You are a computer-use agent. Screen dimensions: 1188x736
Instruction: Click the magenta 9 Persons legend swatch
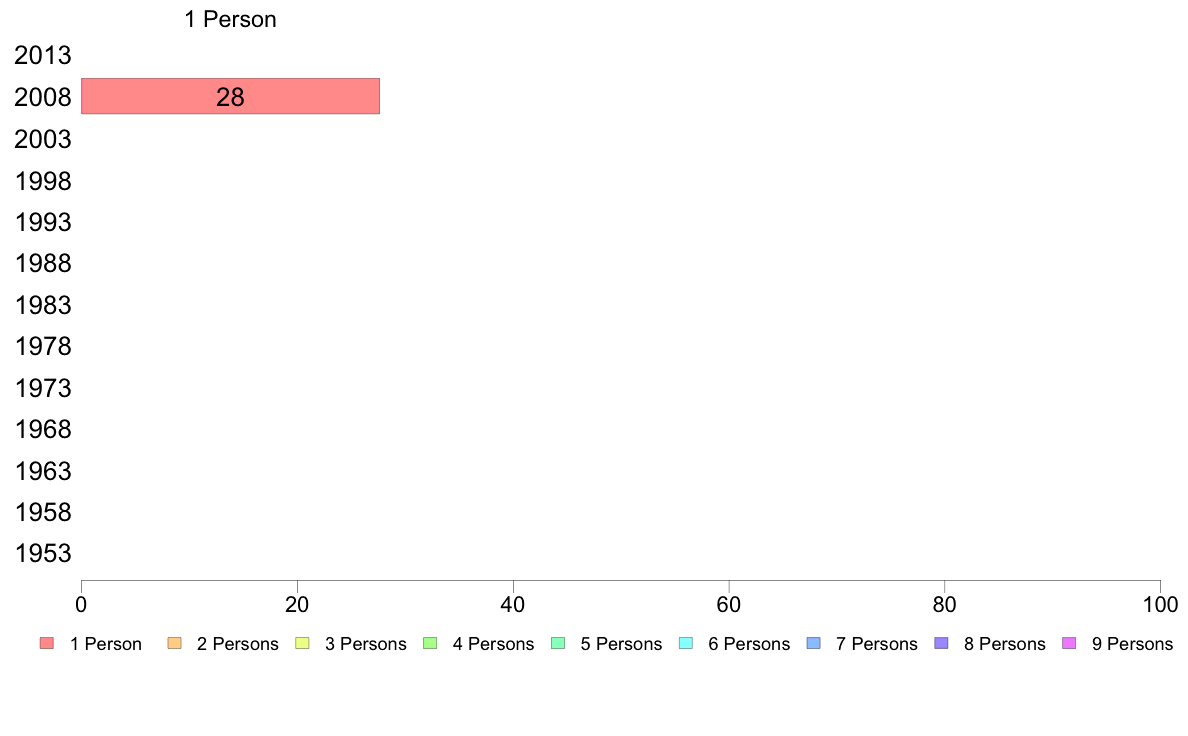click(1070, 644)
